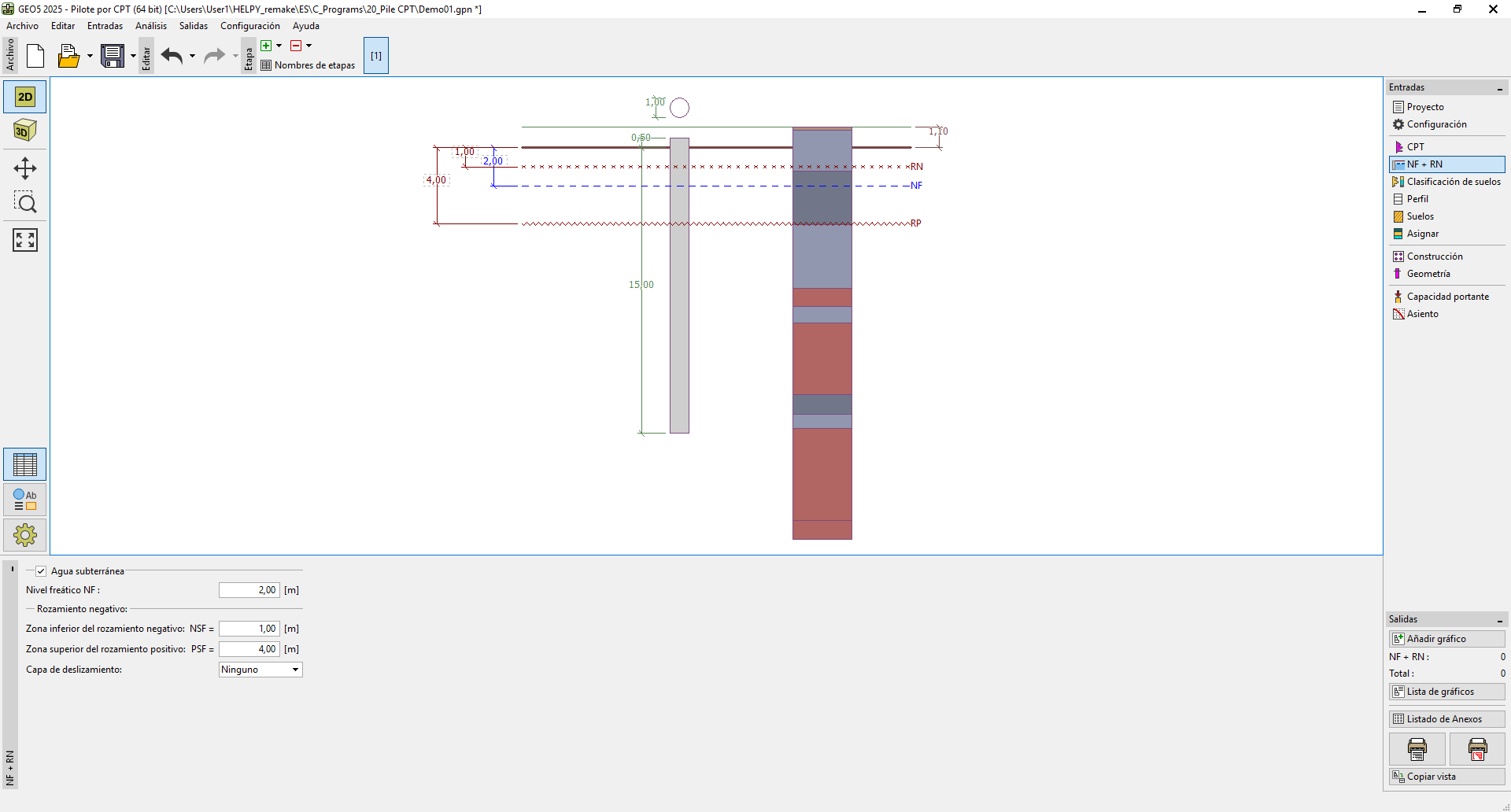Collapse the Entradas panel
This screenshot has width=1511, height=812.
1499,88
